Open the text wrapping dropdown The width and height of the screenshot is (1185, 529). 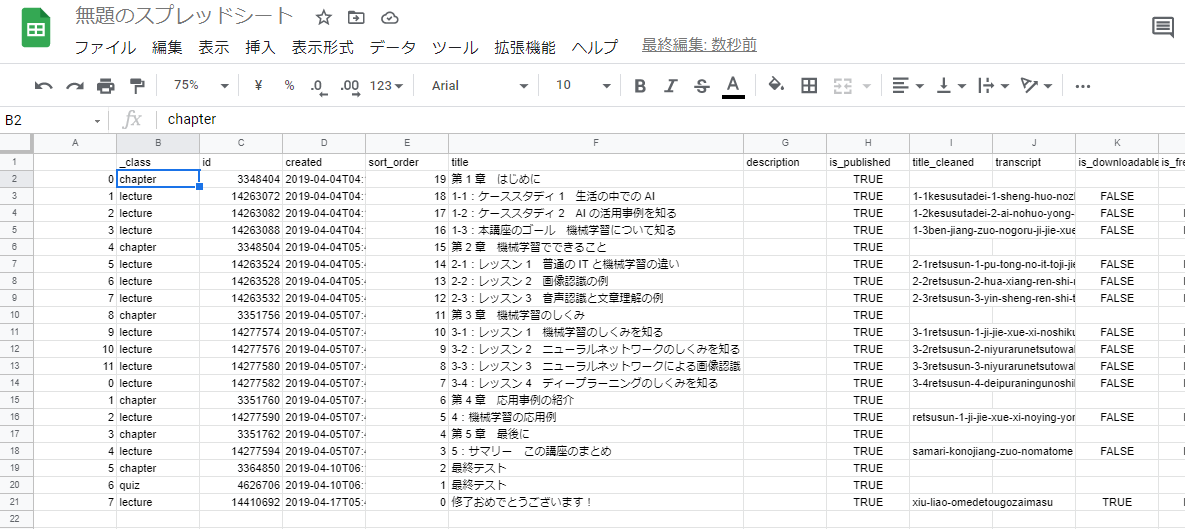pos(994,85)
